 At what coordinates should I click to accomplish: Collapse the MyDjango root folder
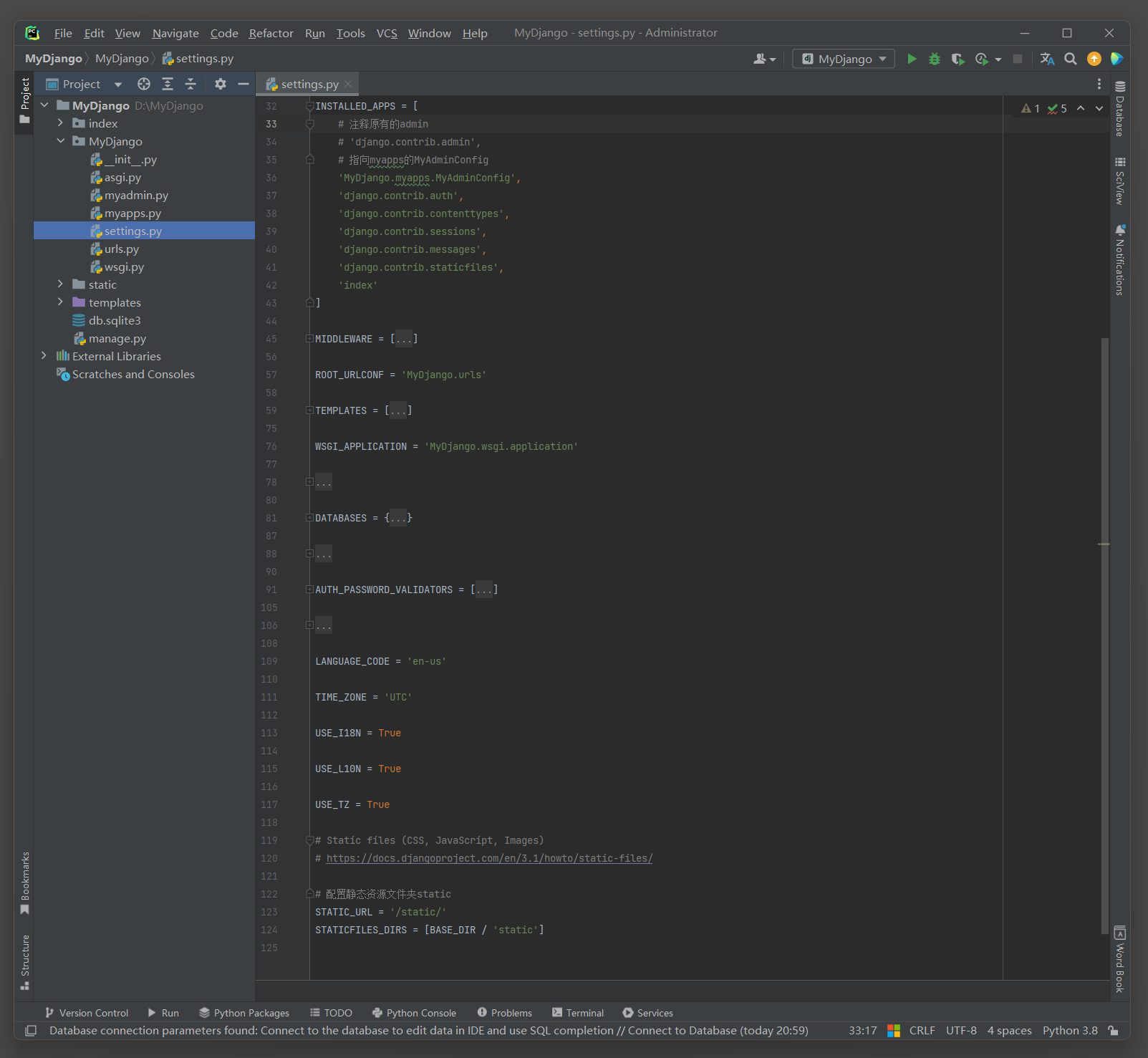pos(44,105)
